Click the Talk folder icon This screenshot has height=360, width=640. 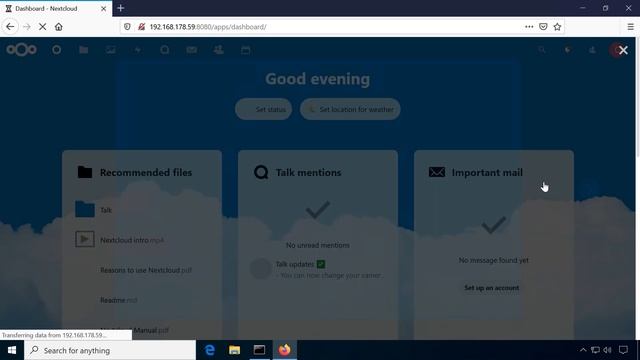pos(85,209)
